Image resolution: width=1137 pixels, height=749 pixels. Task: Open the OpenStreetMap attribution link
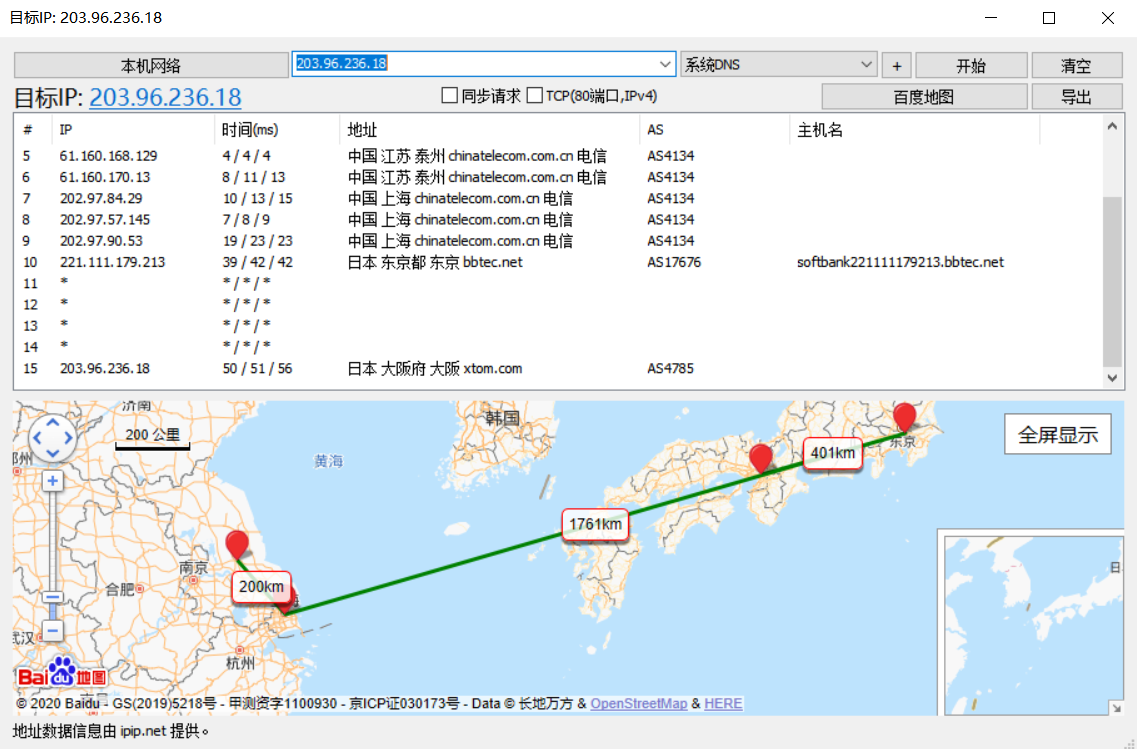point(638,704)
